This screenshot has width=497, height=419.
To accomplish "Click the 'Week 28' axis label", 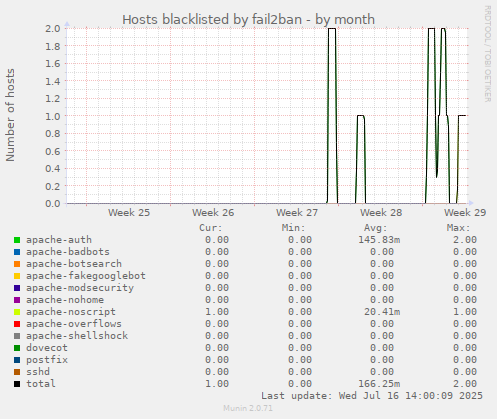I will point(381,213).
